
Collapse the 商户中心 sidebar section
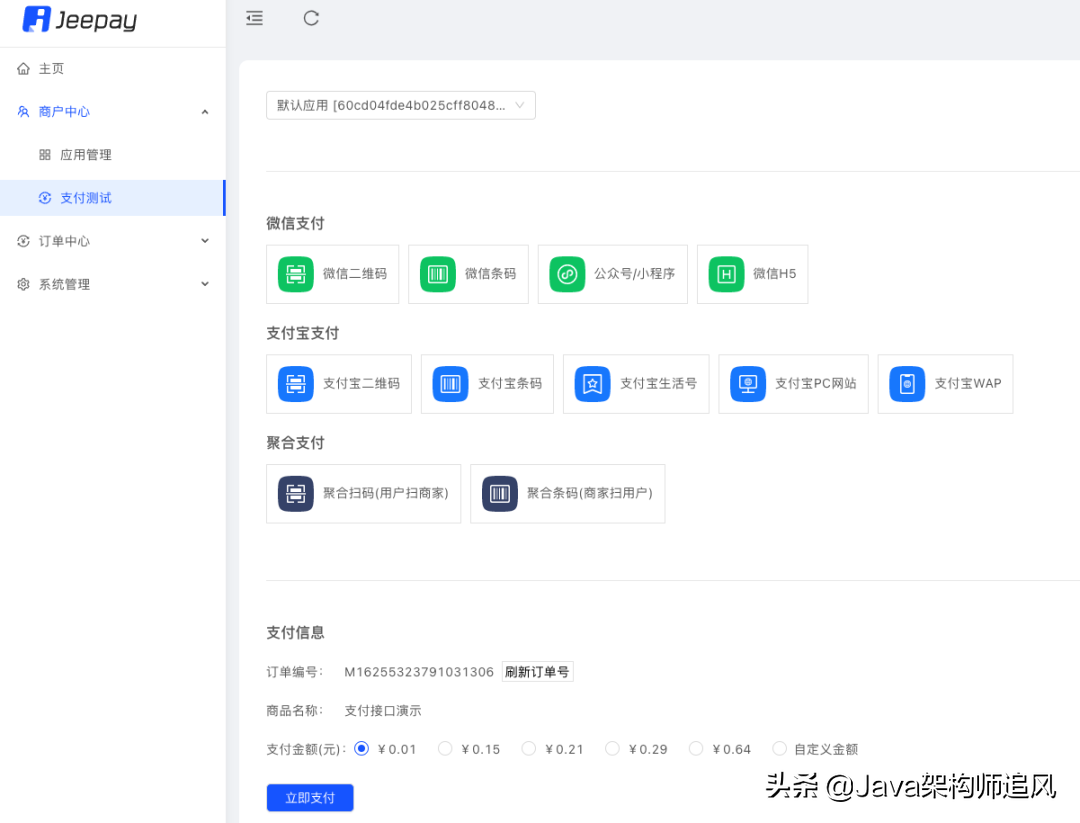[113, 111]
